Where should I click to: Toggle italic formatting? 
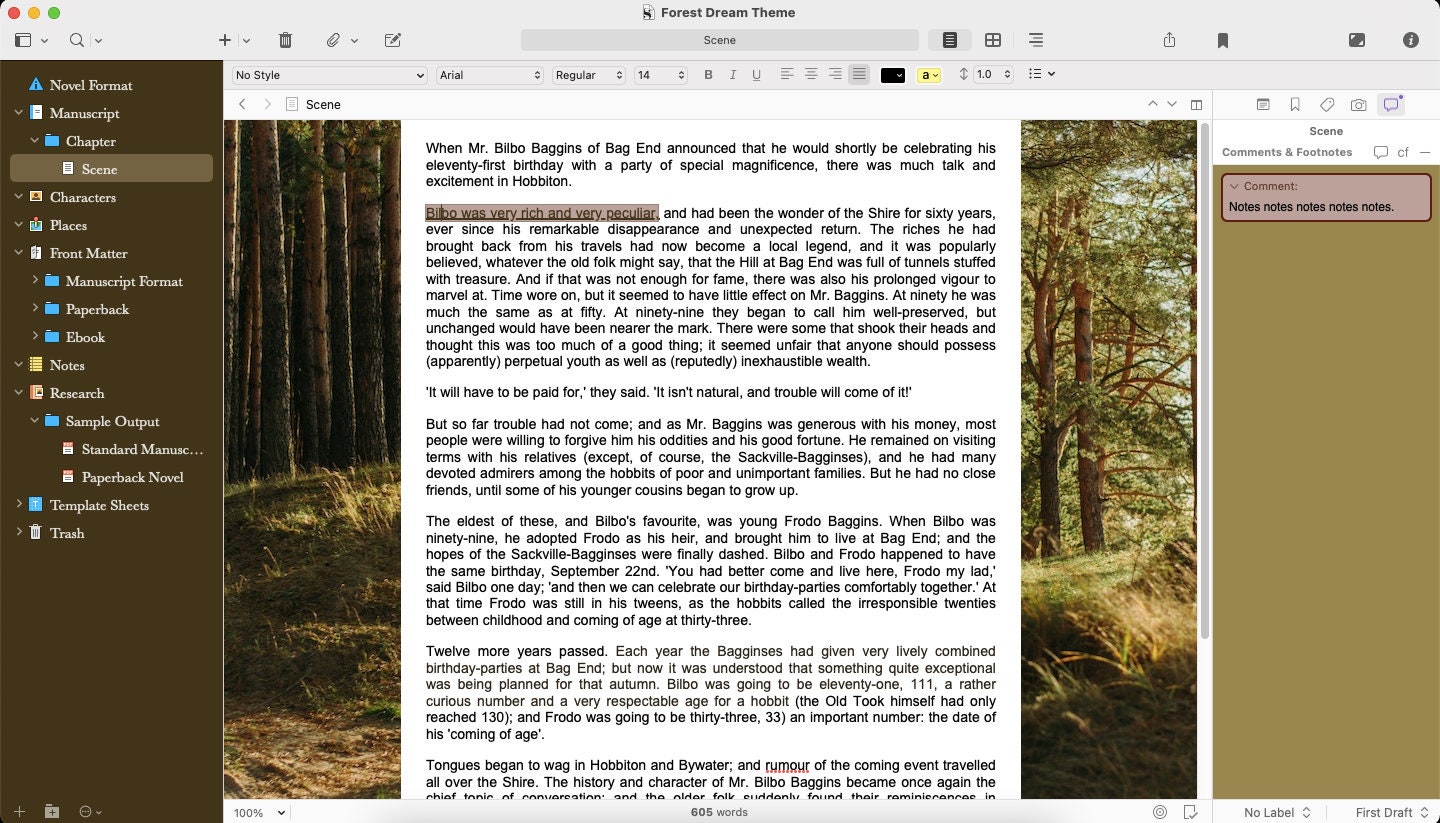coord(733,74)
